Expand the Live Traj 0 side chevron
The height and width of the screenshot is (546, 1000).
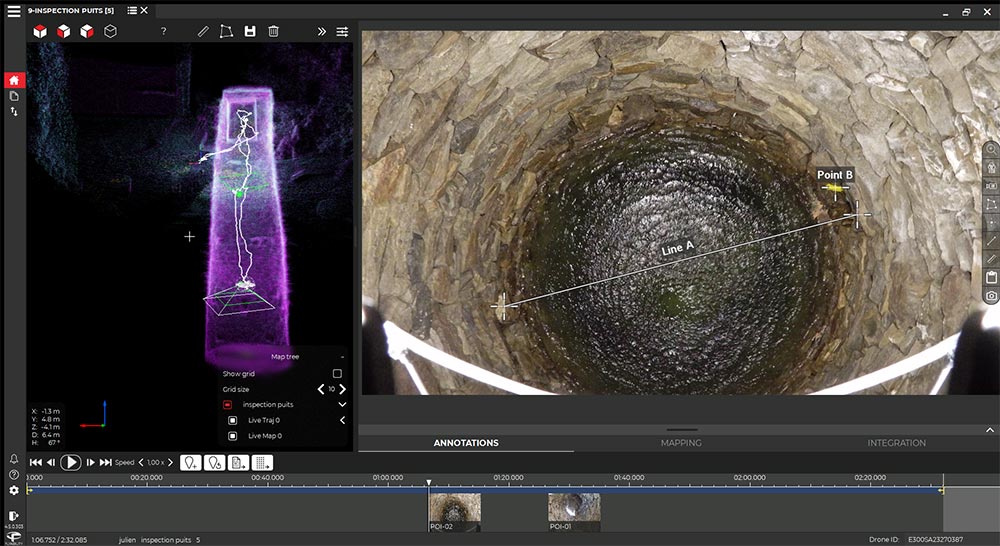[342, 420]
